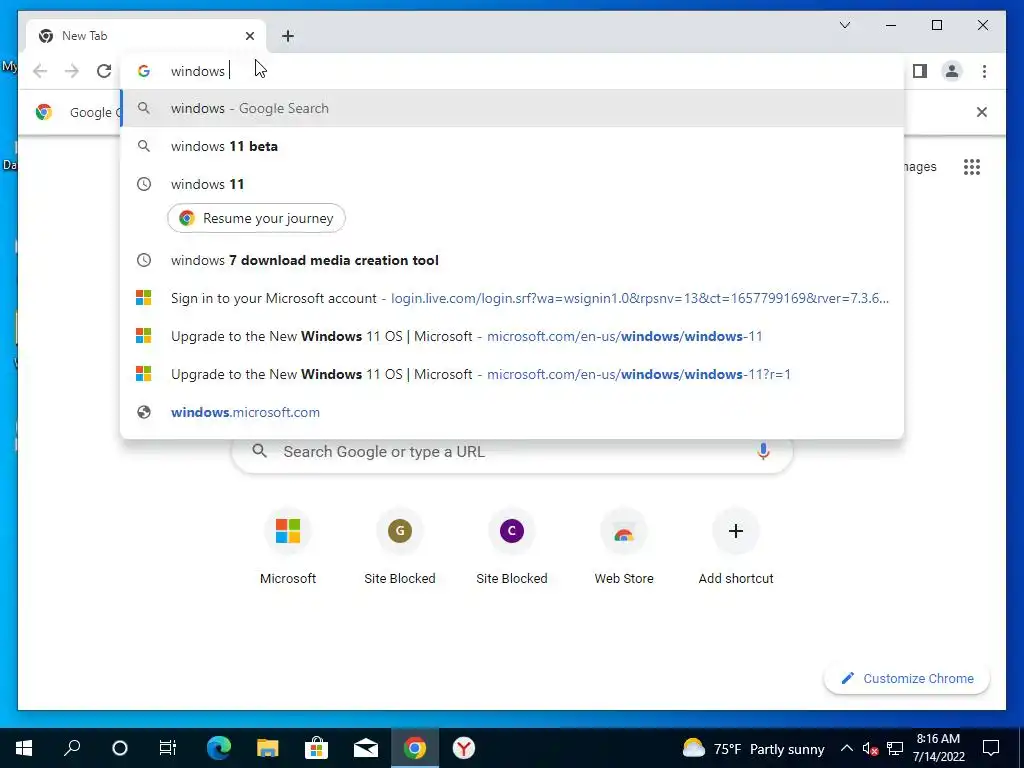Open the Web Store shortcut

click(x=624, y=547)
